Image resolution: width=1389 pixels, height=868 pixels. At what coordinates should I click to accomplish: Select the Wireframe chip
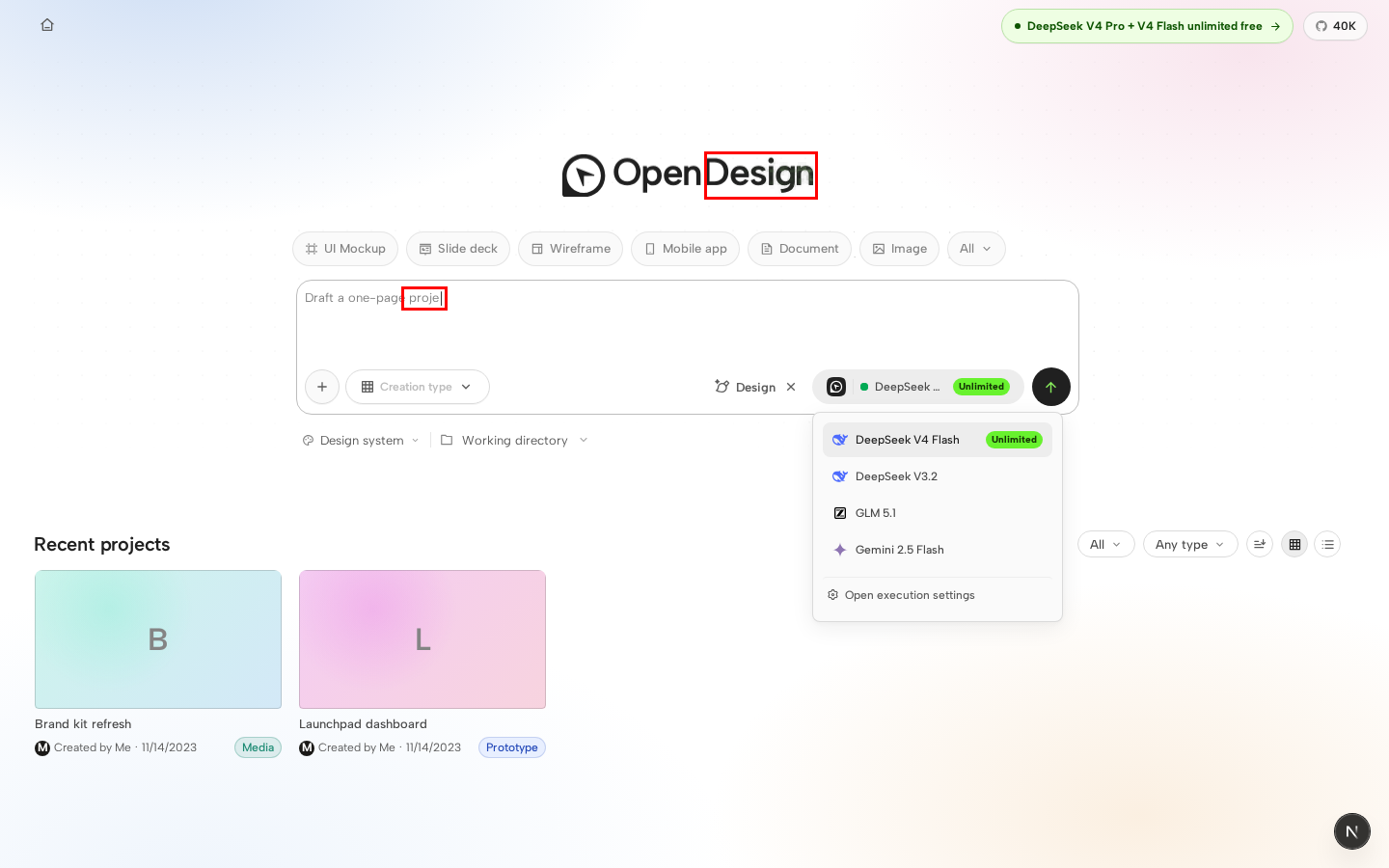pos(570,249)
